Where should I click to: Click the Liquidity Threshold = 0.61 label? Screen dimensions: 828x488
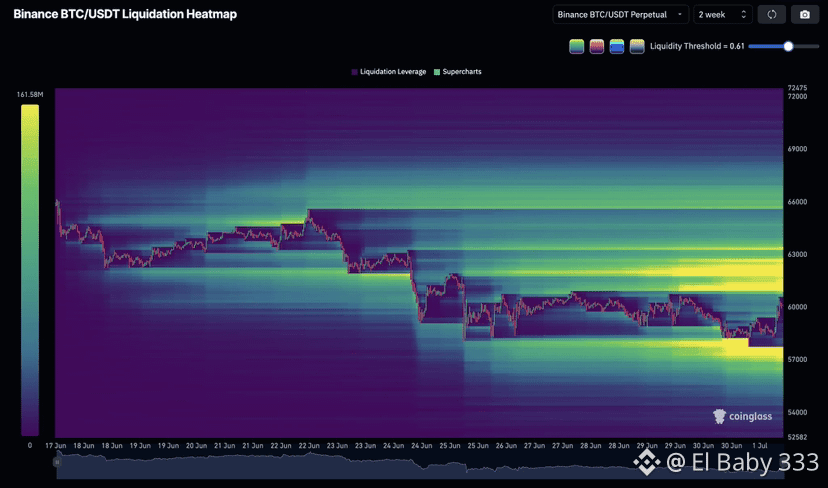point(697,46)
